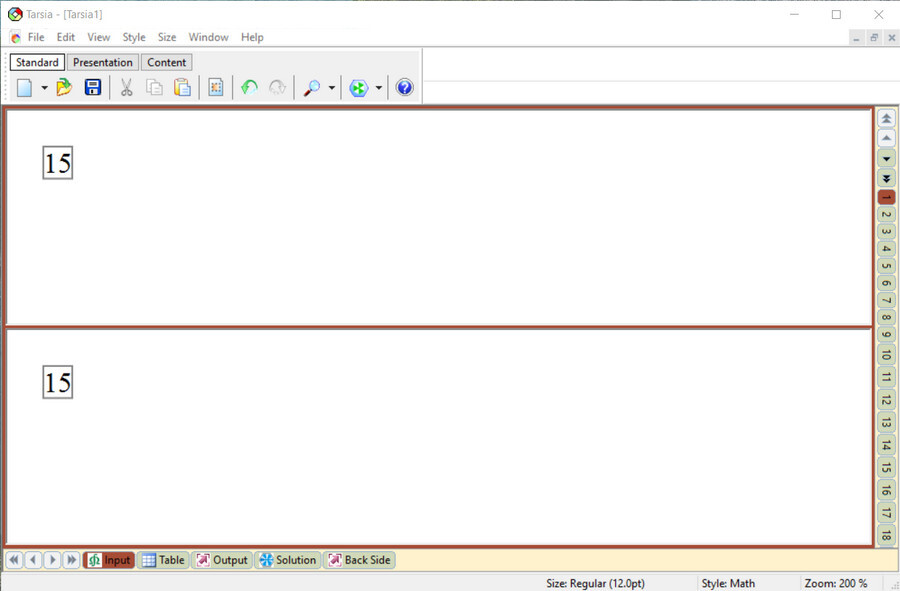Copy selection with the Copy icon

[154, 88]
